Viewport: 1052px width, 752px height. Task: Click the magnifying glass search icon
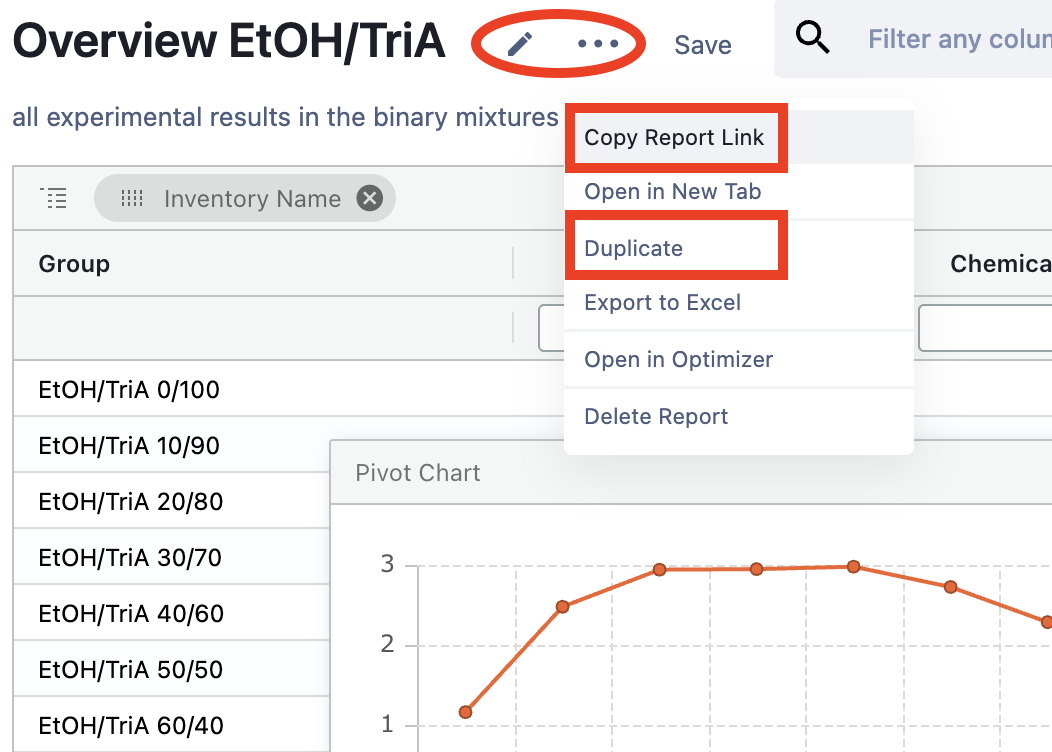point(813,39)
